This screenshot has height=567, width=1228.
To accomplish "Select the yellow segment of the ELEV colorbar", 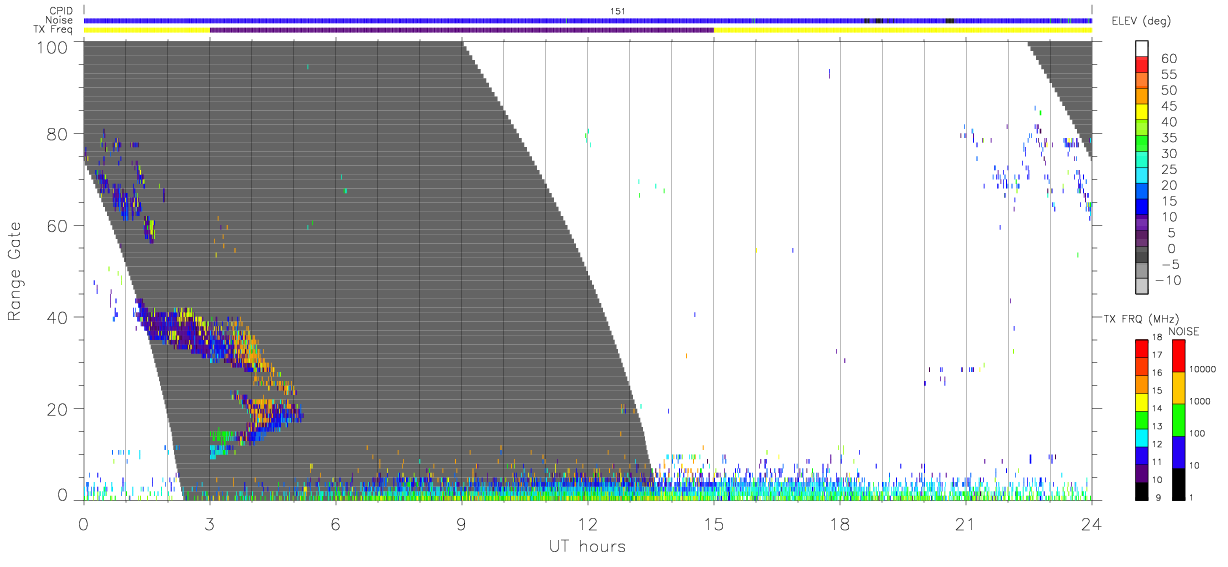I will (1143, 113).
